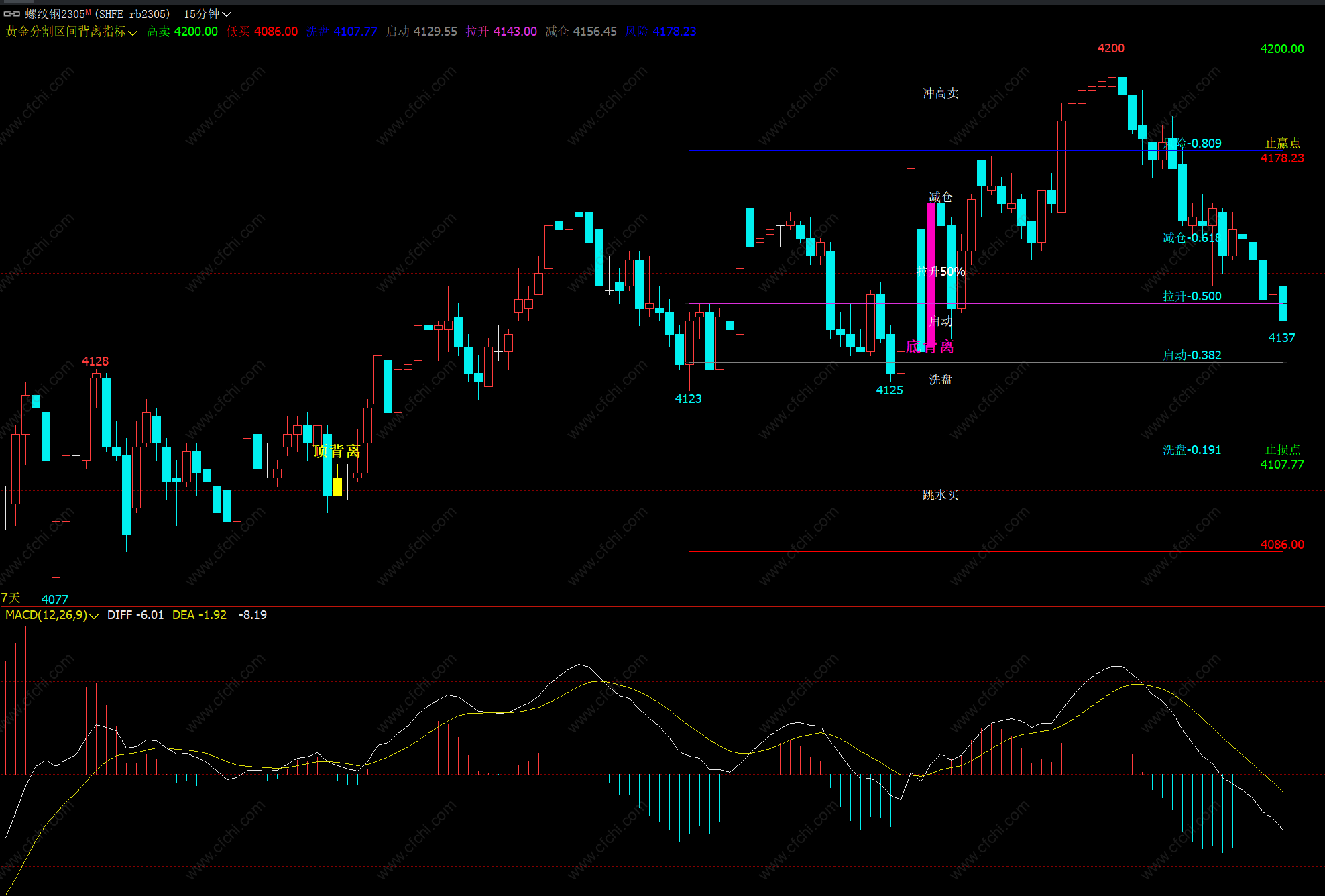
Task: Click the chain link icon beside 螺纹钢2305
Action: coord(12,13)
